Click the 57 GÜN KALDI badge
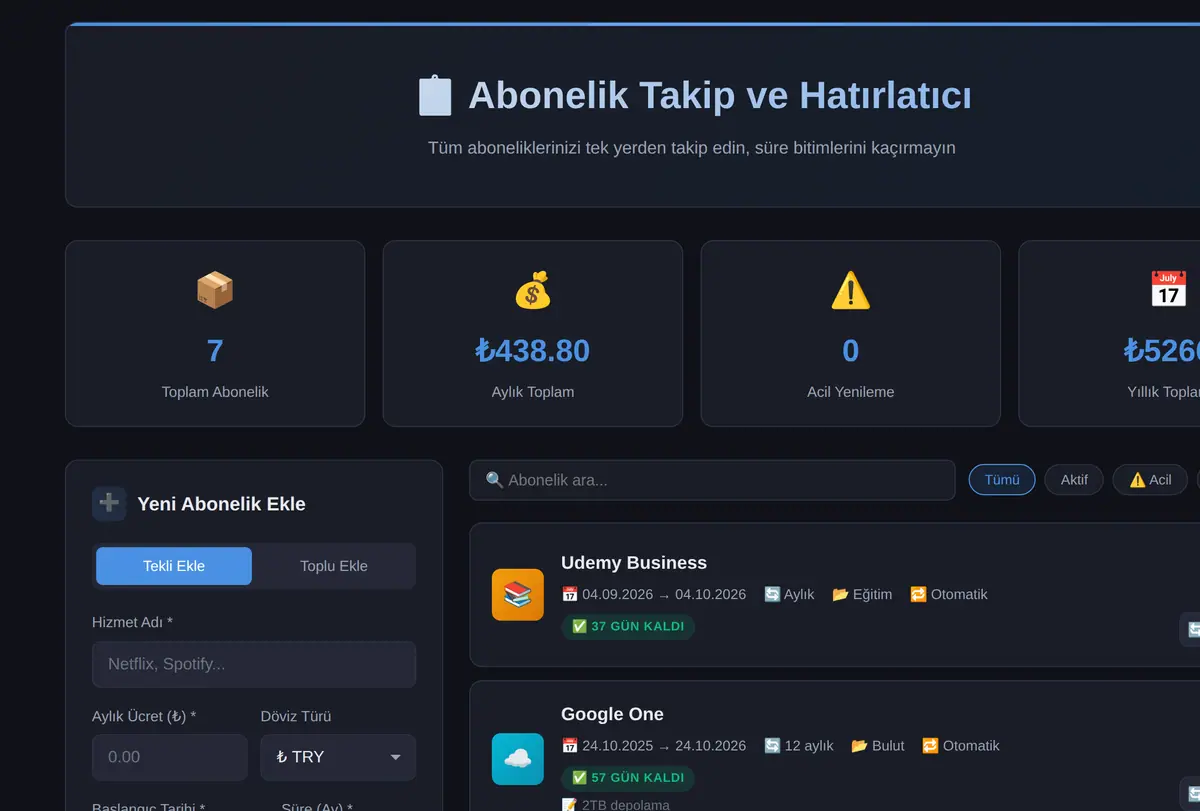Image resolution: width=1200 pixels, height=811 pixels. click(x=628, y=778)
